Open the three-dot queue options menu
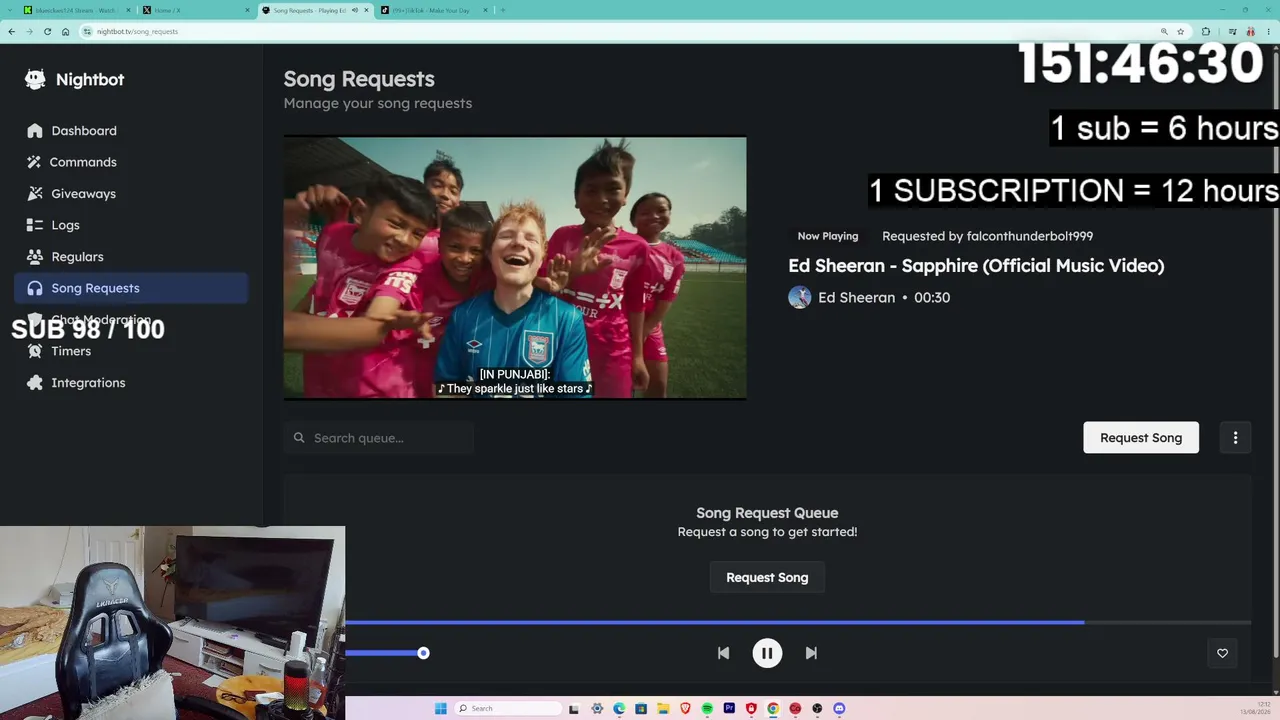This screenshot has height=720, width=1280. [x=1235, y=438]
